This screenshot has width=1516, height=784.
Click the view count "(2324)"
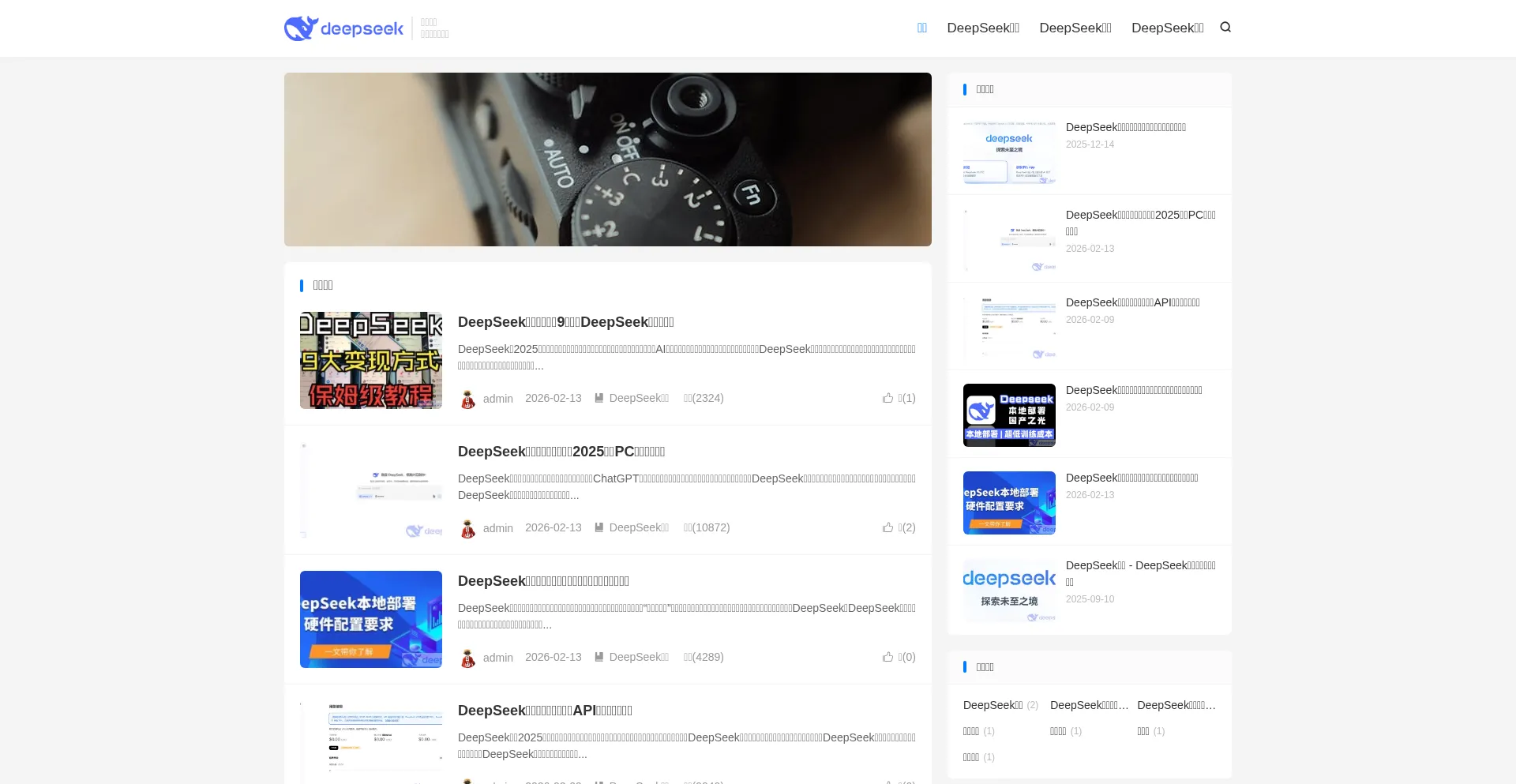704,398
